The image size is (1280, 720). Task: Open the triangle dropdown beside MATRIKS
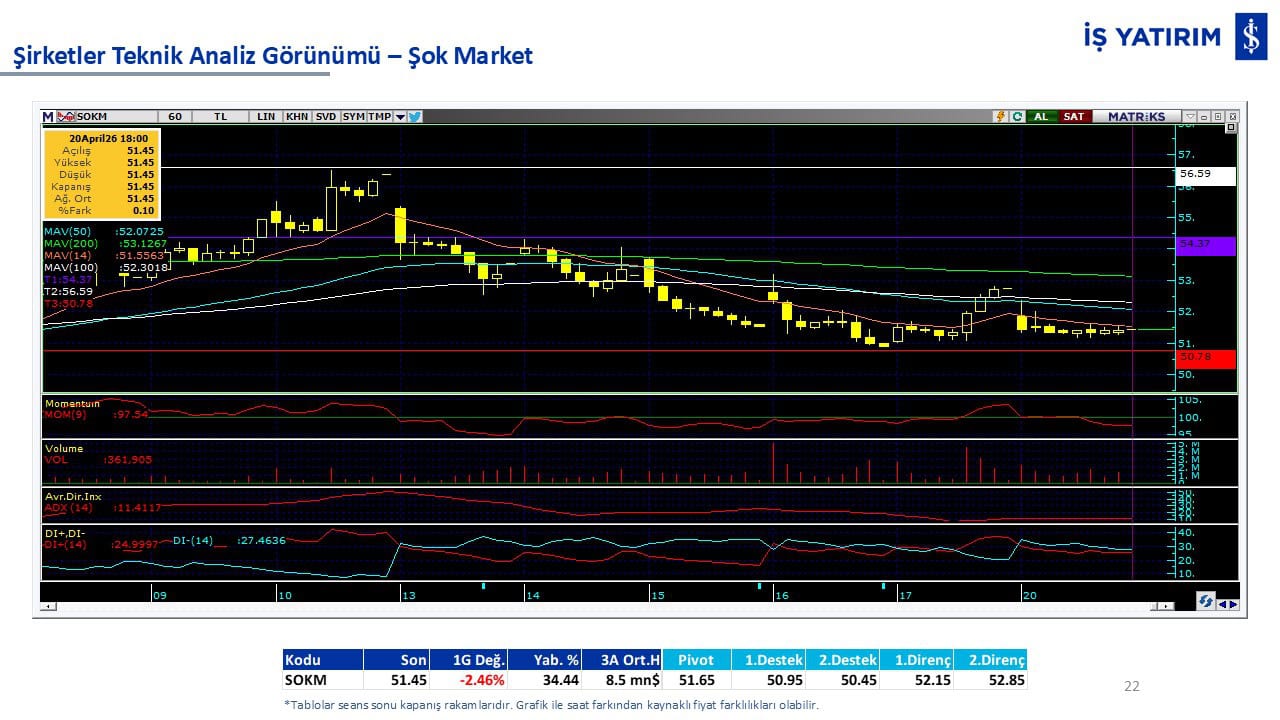[1189, 116]
